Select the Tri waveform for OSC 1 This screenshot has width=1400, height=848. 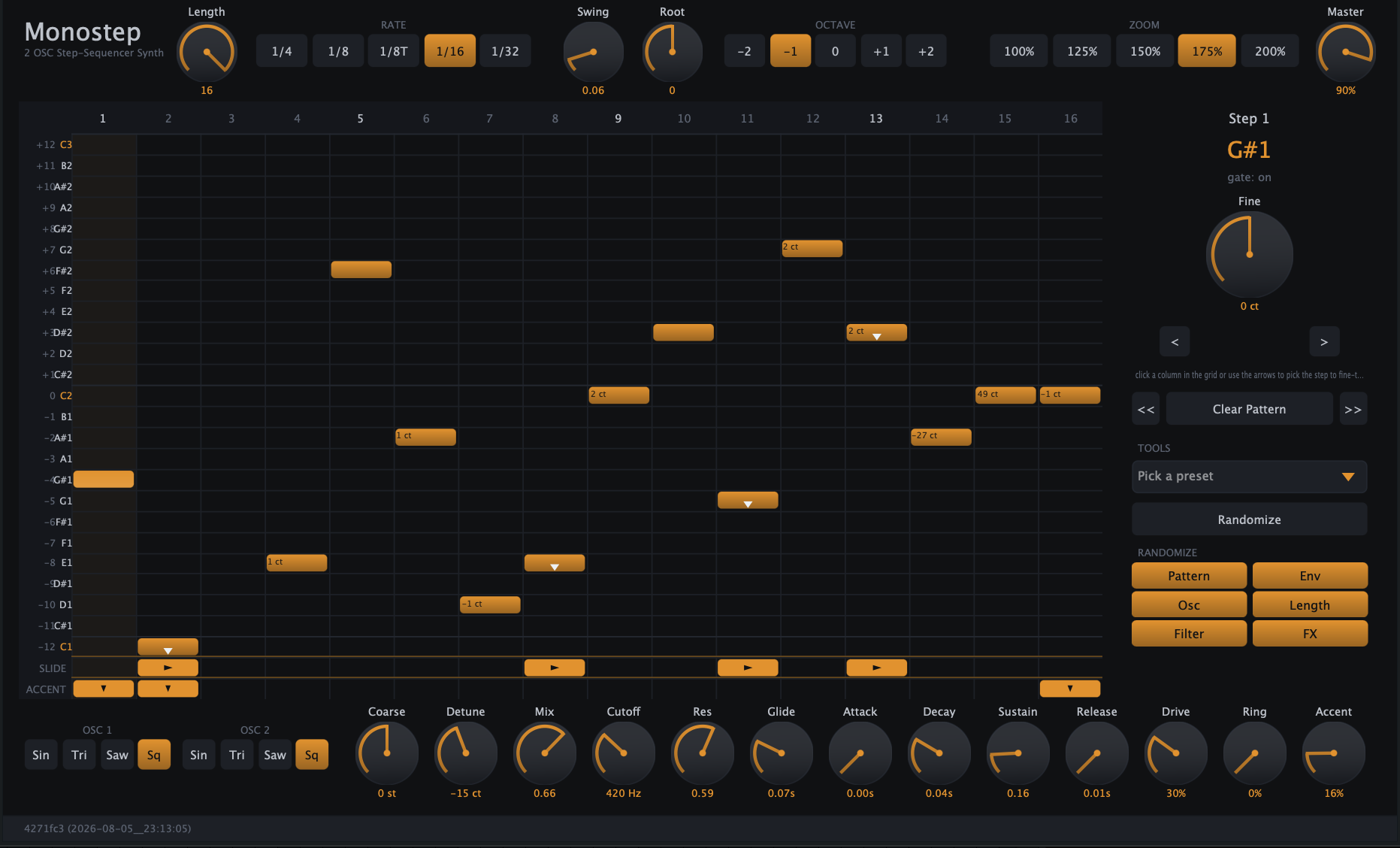pyautogui.click(x=79, y=755)
